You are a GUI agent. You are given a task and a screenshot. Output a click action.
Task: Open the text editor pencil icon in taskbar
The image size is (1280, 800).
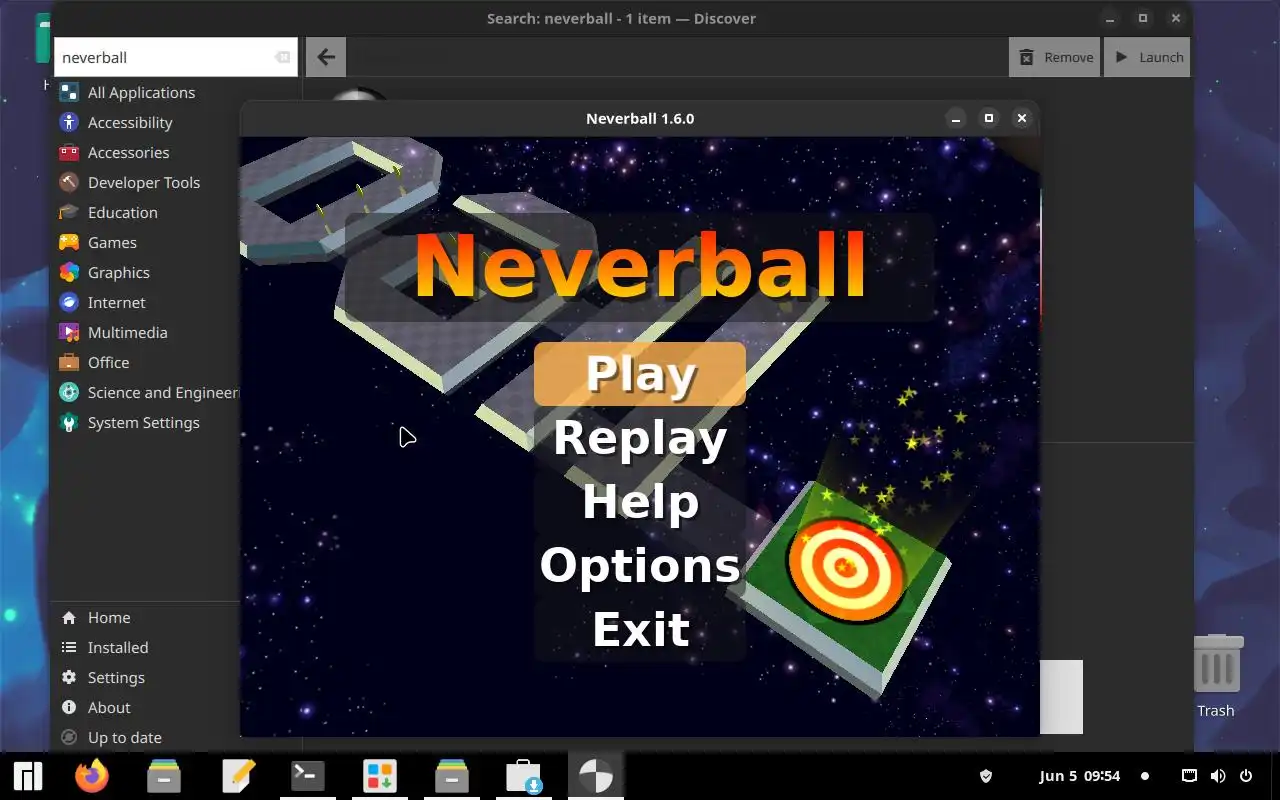[238, 776]
